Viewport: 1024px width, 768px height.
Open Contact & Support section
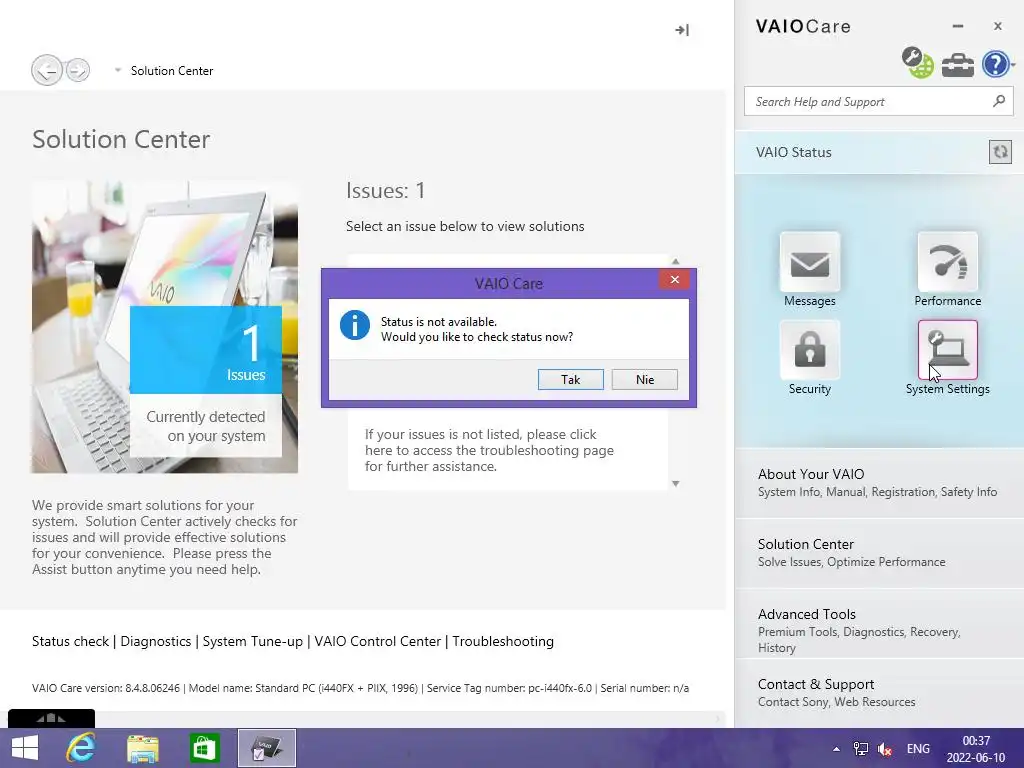(879, 692)
